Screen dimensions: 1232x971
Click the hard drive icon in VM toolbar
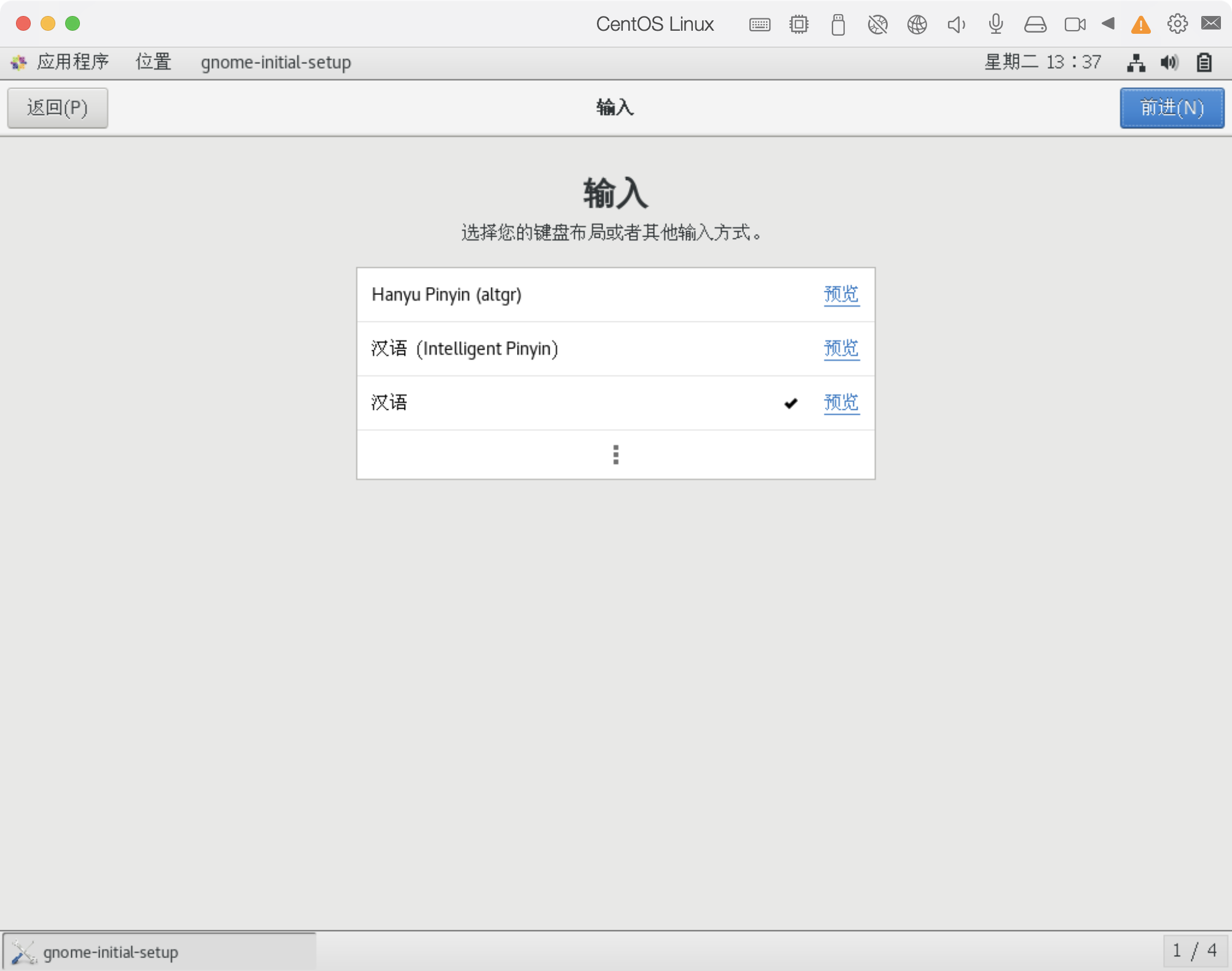[1035, 25]
